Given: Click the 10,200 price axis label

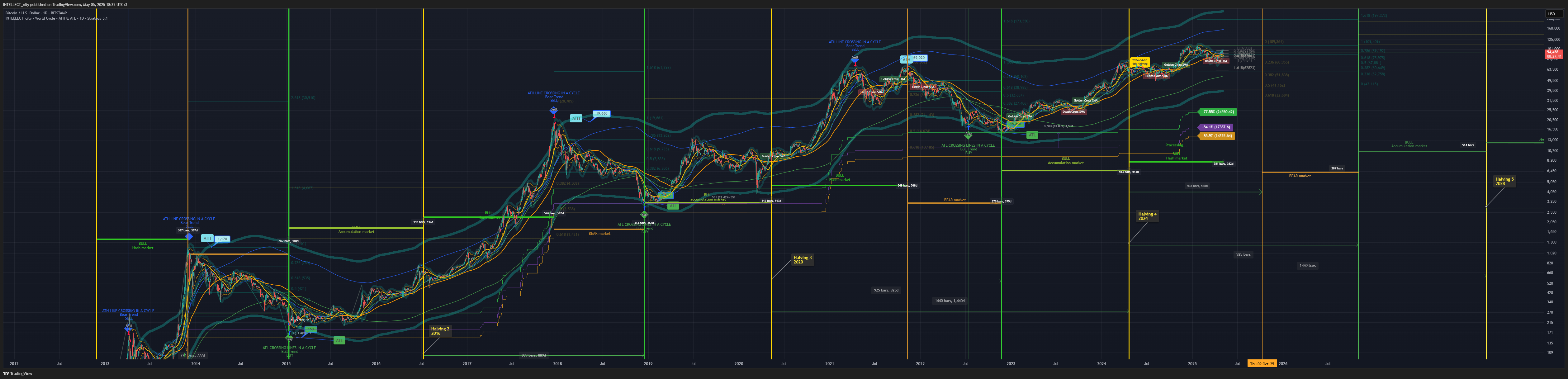Looking at the screenshot, I should tap(1553, 150).
